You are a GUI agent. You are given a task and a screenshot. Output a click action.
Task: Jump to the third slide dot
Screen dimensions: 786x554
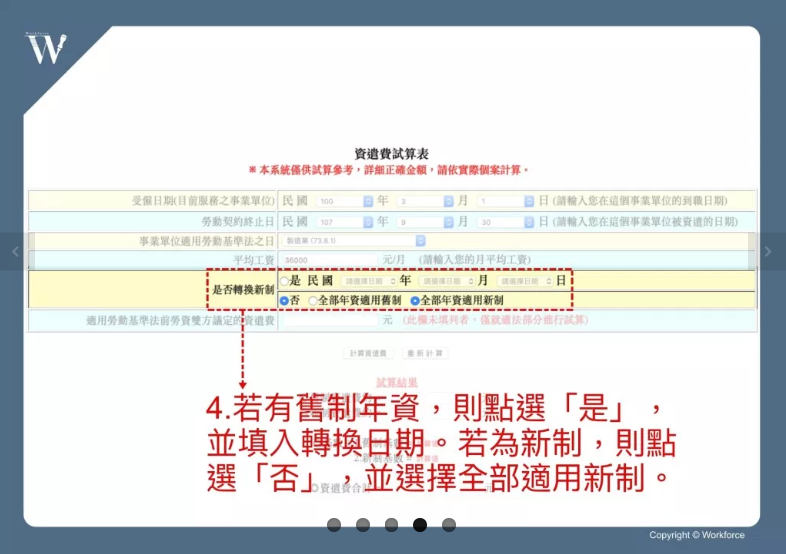(391, 525)
